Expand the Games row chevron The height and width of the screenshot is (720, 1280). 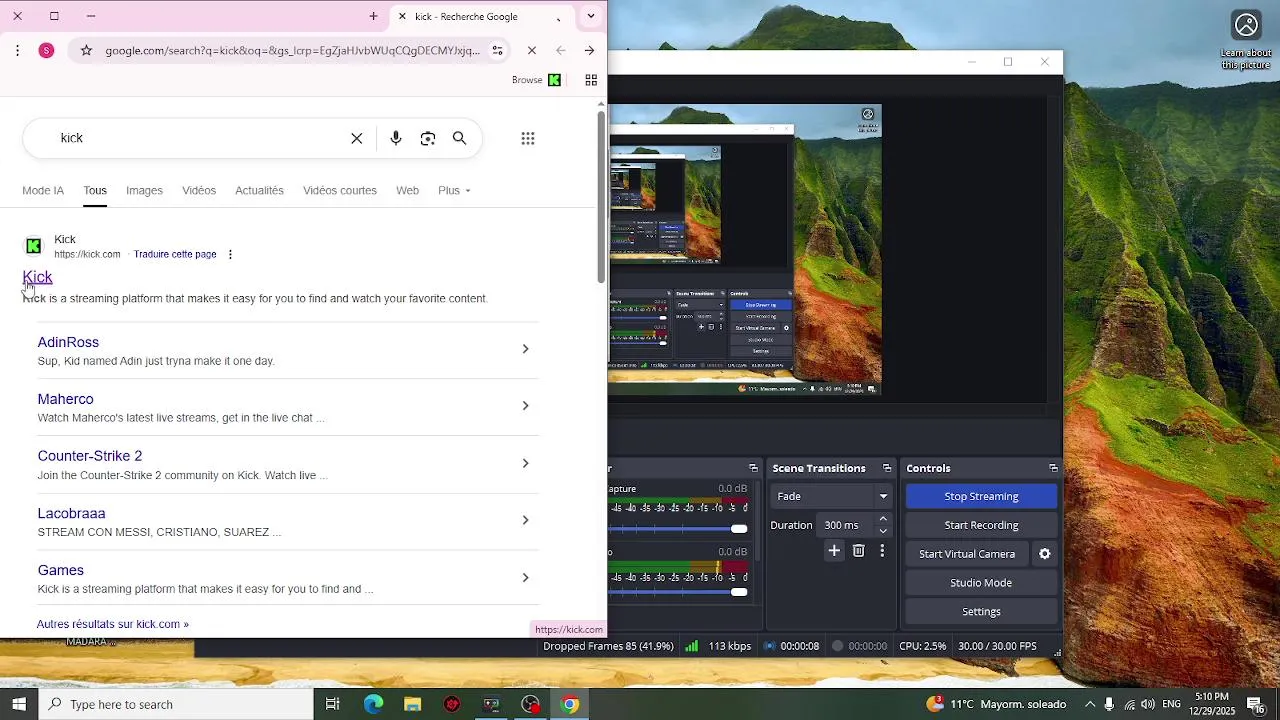525,577
